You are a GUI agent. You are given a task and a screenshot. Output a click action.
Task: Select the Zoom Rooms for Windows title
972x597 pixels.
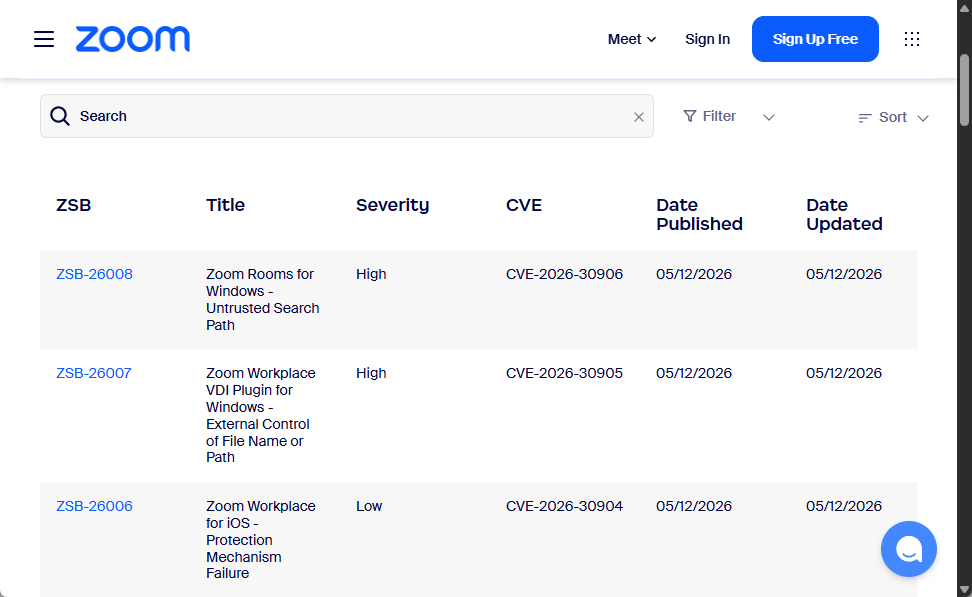(x=263, y=299)
